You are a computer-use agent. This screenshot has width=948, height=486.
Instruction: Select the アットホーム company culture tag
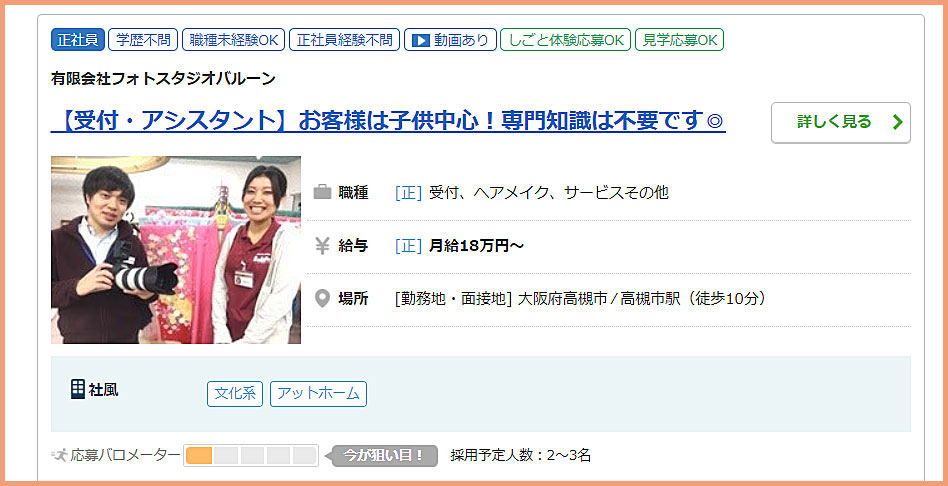pyautogui.click(x=318, y=394)
